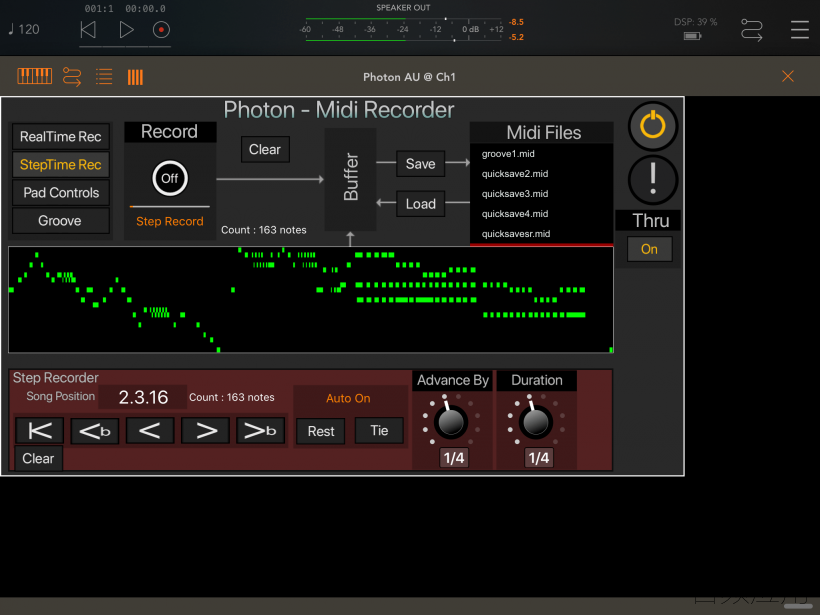Show the keyboard via orange piano icon
Image resolution: width=820 pixels, height=615 pixels.
pyautogui.click(x=35, y=76)
